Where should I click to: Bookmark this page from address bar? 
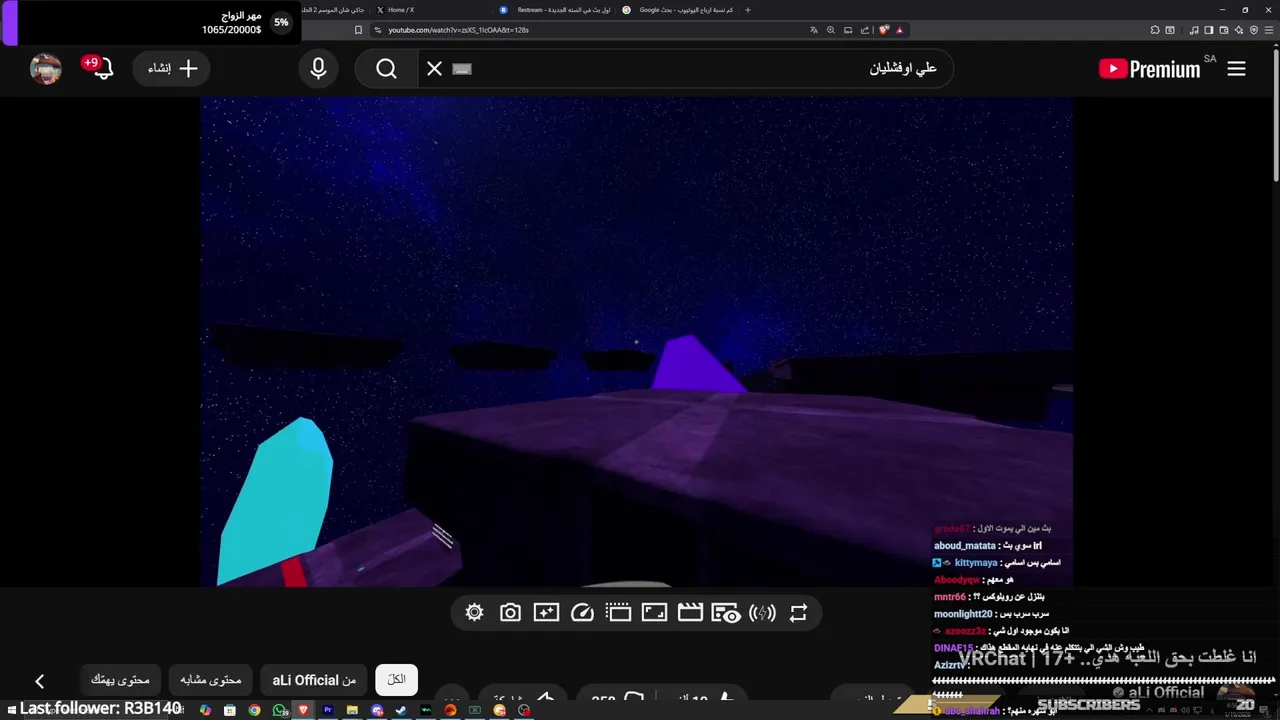pos(358,30)
